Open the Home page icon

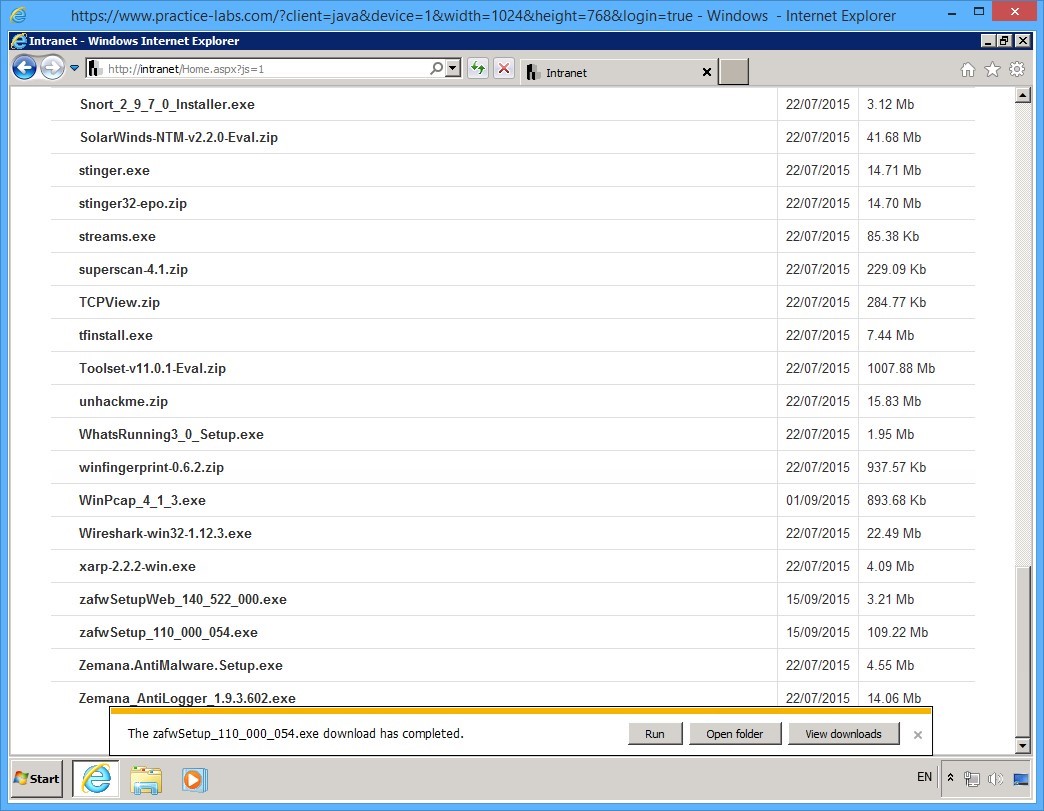pyautogui.click(x=967, y=70)
